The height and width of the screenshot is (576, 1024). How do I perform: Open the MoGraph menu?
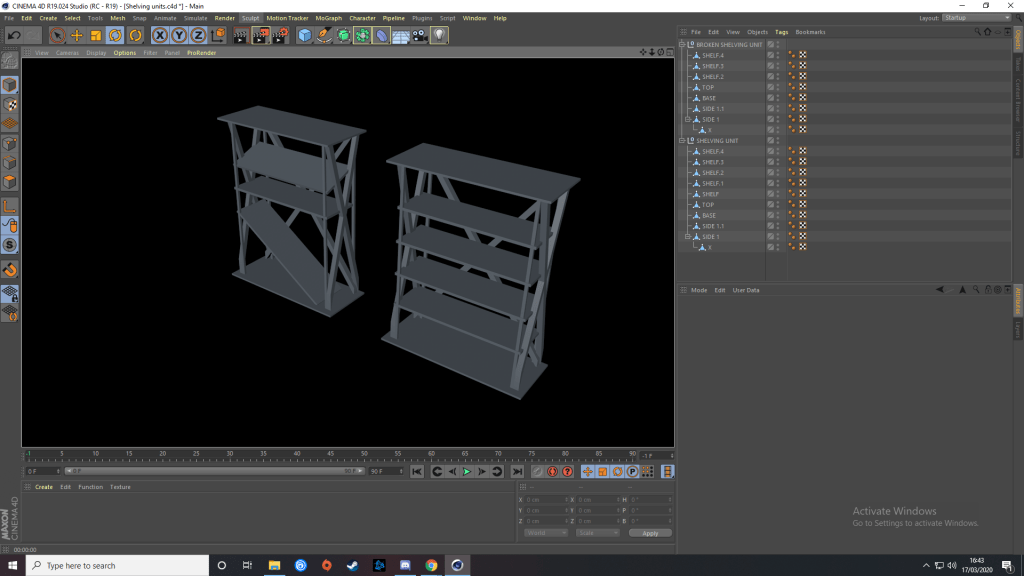tap(328, 18)
